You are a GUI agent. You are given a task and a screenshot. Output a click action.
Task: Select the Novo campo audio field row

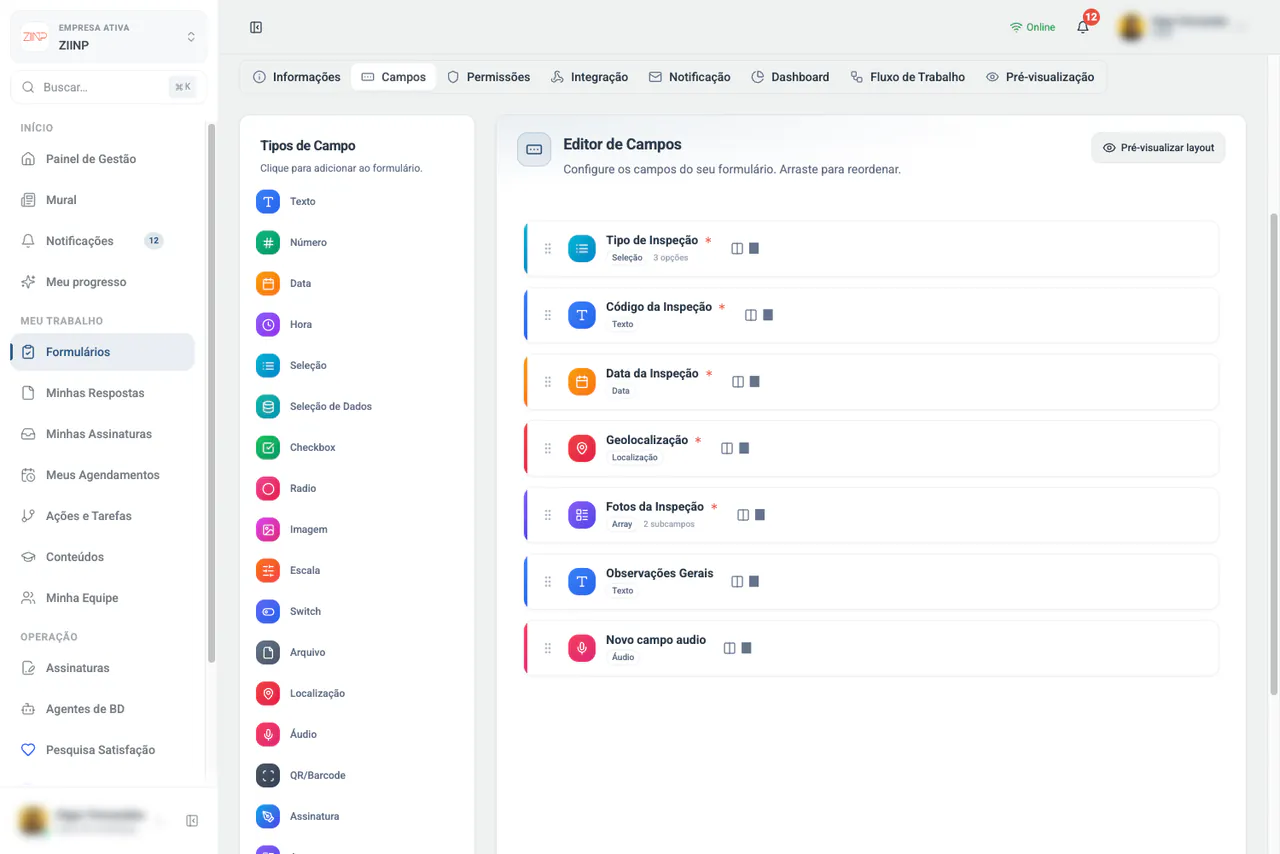pyautogui.click(x=871, y=648)
